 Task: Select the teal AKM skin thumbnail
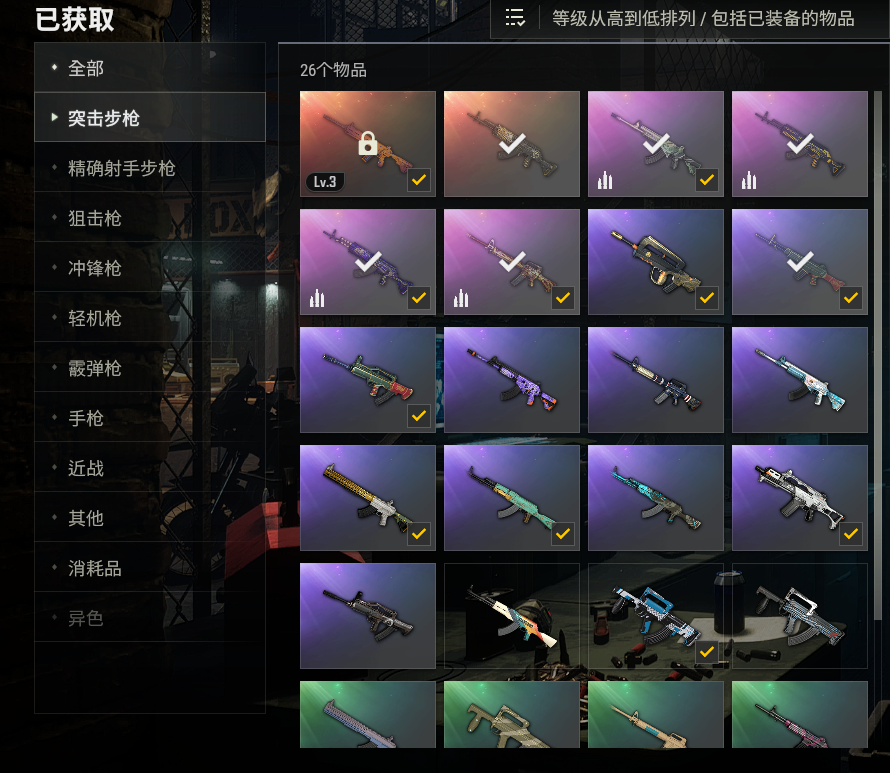coord(511,498)
